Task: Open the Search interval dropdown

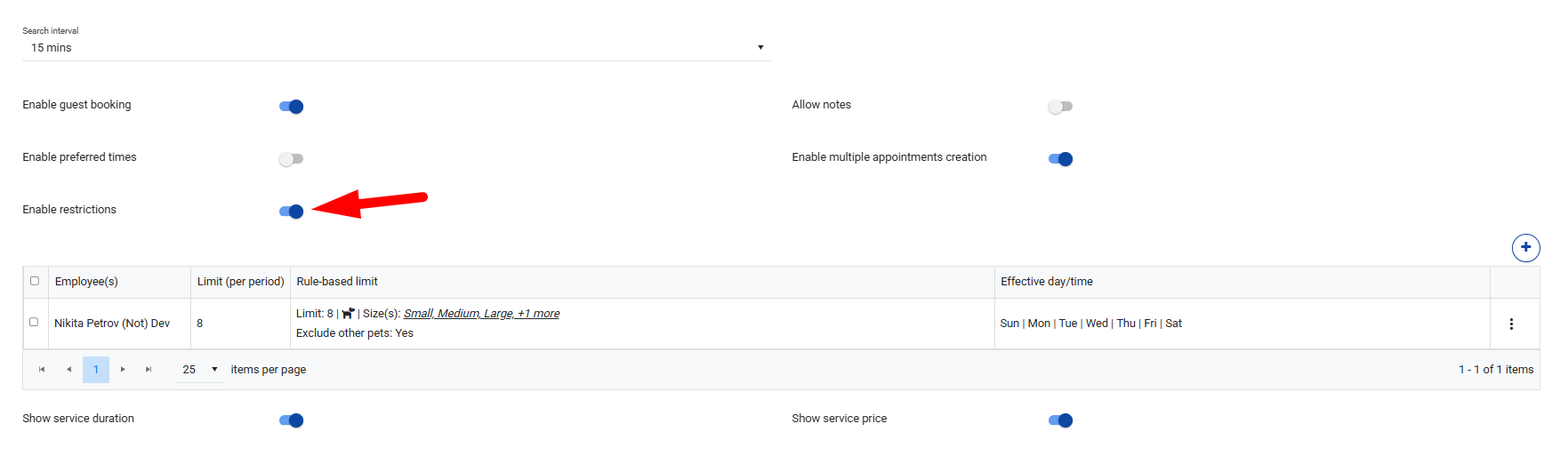Action: tap(396, 48)
